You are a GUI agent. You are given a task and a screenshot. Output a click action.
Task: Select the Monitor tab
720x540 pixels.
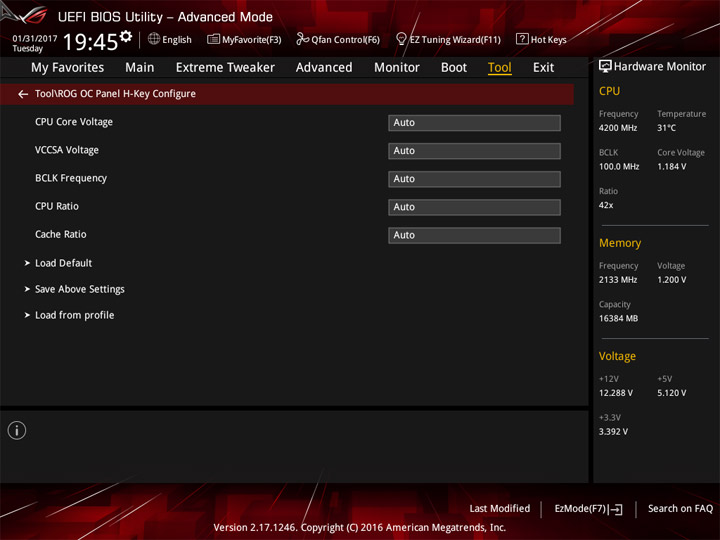pyautogui.click(x=397, y=68)
